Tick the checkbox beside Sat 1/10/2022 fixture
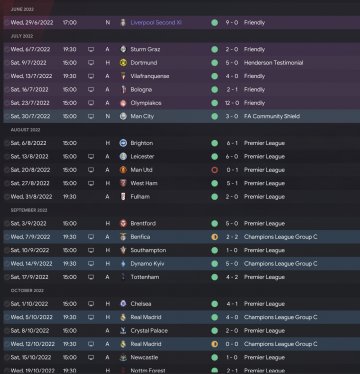The height and width of the screenshot is (374, 360). (7, 304)
